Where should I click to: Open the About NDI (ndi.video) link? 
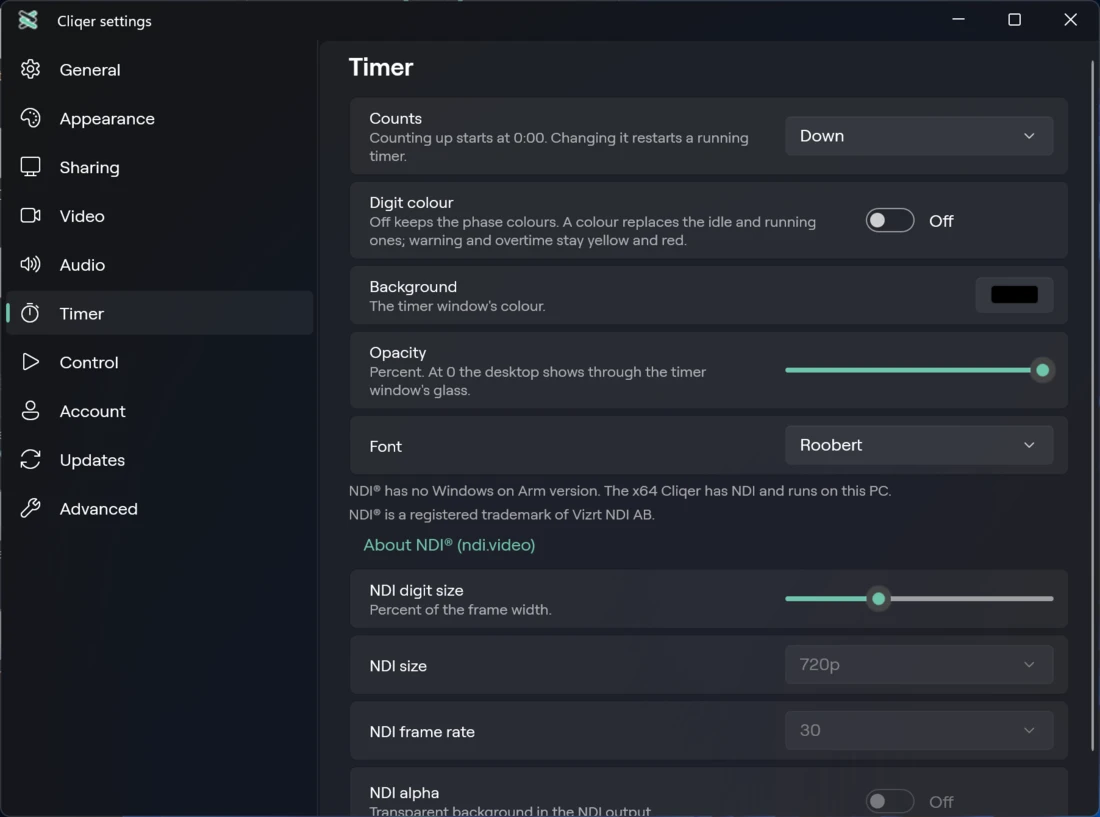pyautogui.click(x=449, y=545)
